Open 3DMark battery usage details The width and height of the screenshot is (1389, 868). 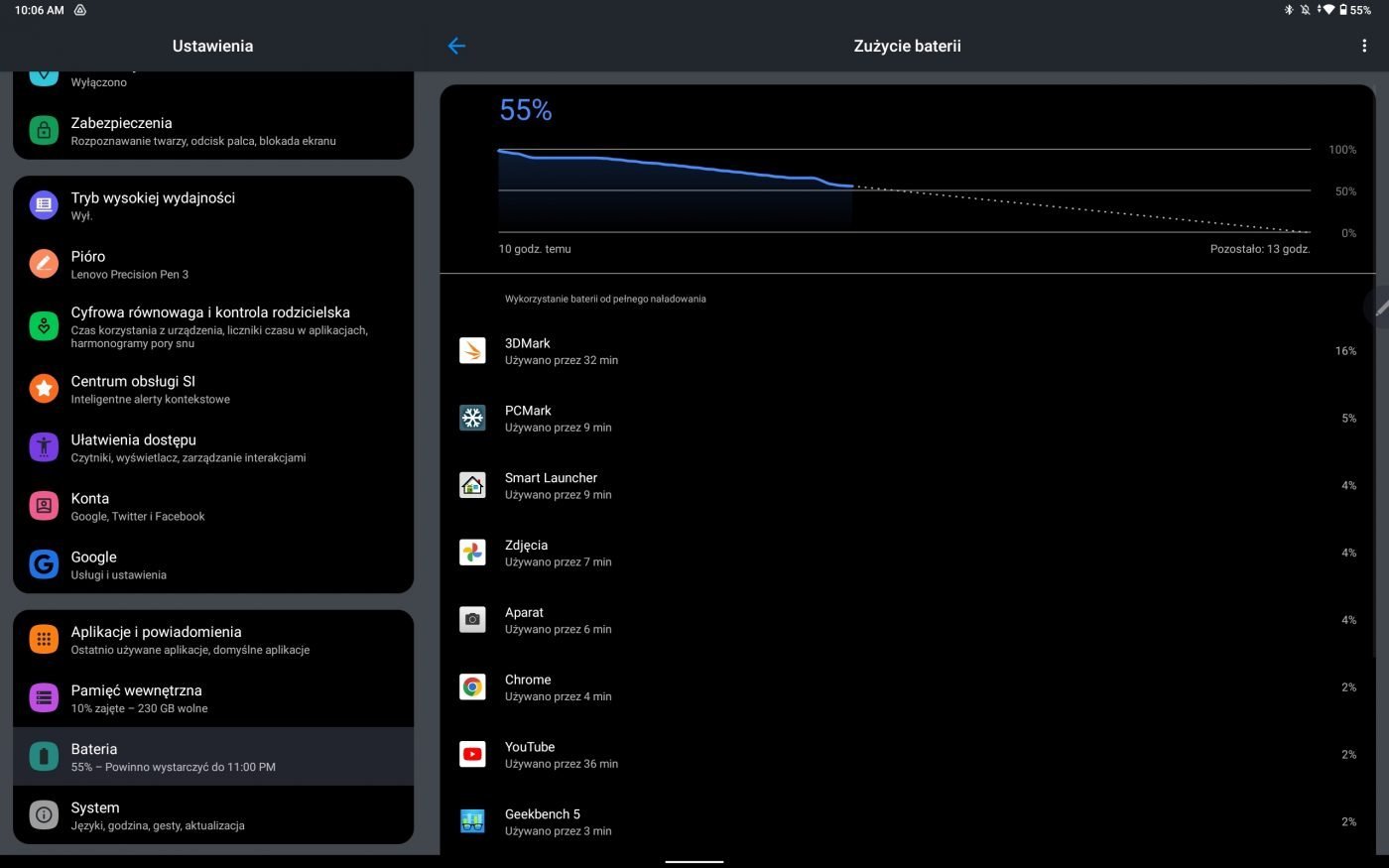[x=908, y=350]
